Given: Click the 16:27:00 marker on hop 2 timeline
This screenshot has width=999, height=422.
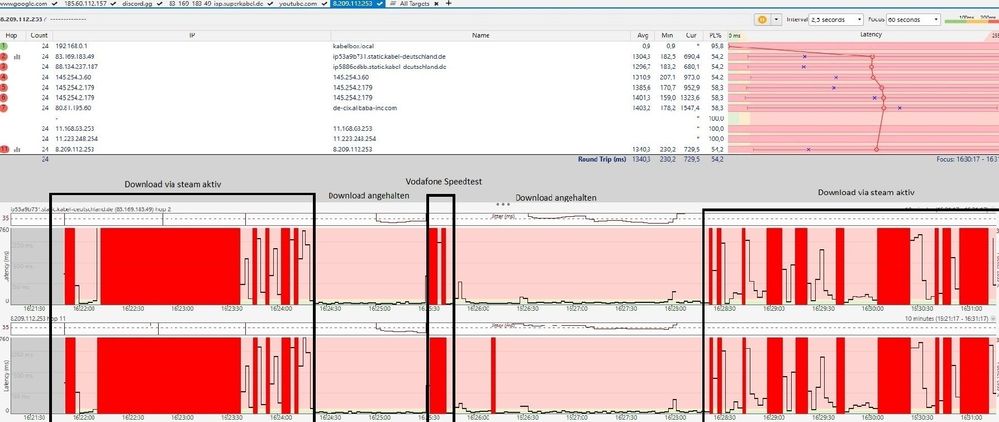Looking at the screenshot, I should 577,309.
